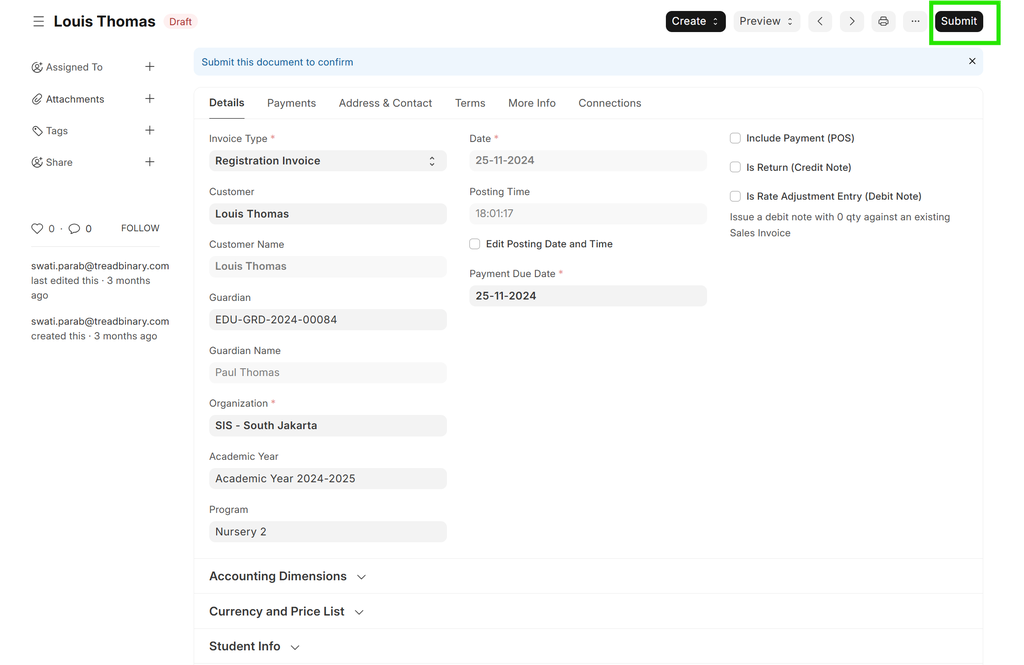This screenshot has width=1024, height=665.
Task: Click the heart like icon
Action: point(38,229)
